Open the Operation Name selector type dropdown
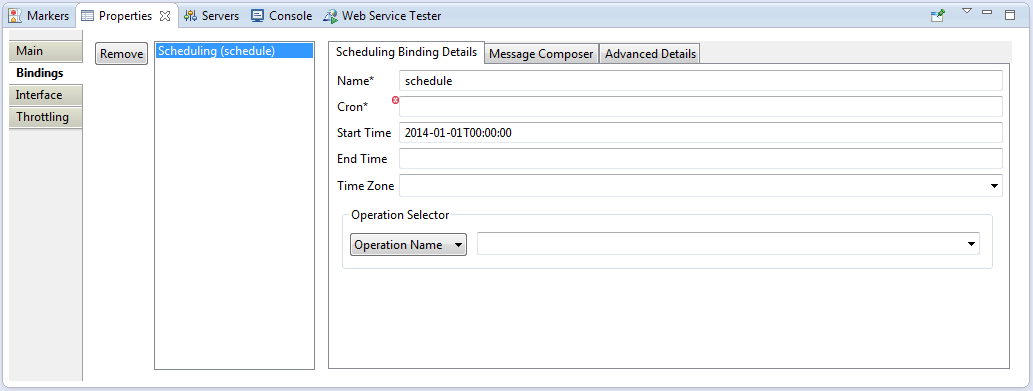The height and width of the screenshot is (391, 1033). click(408, 244)
